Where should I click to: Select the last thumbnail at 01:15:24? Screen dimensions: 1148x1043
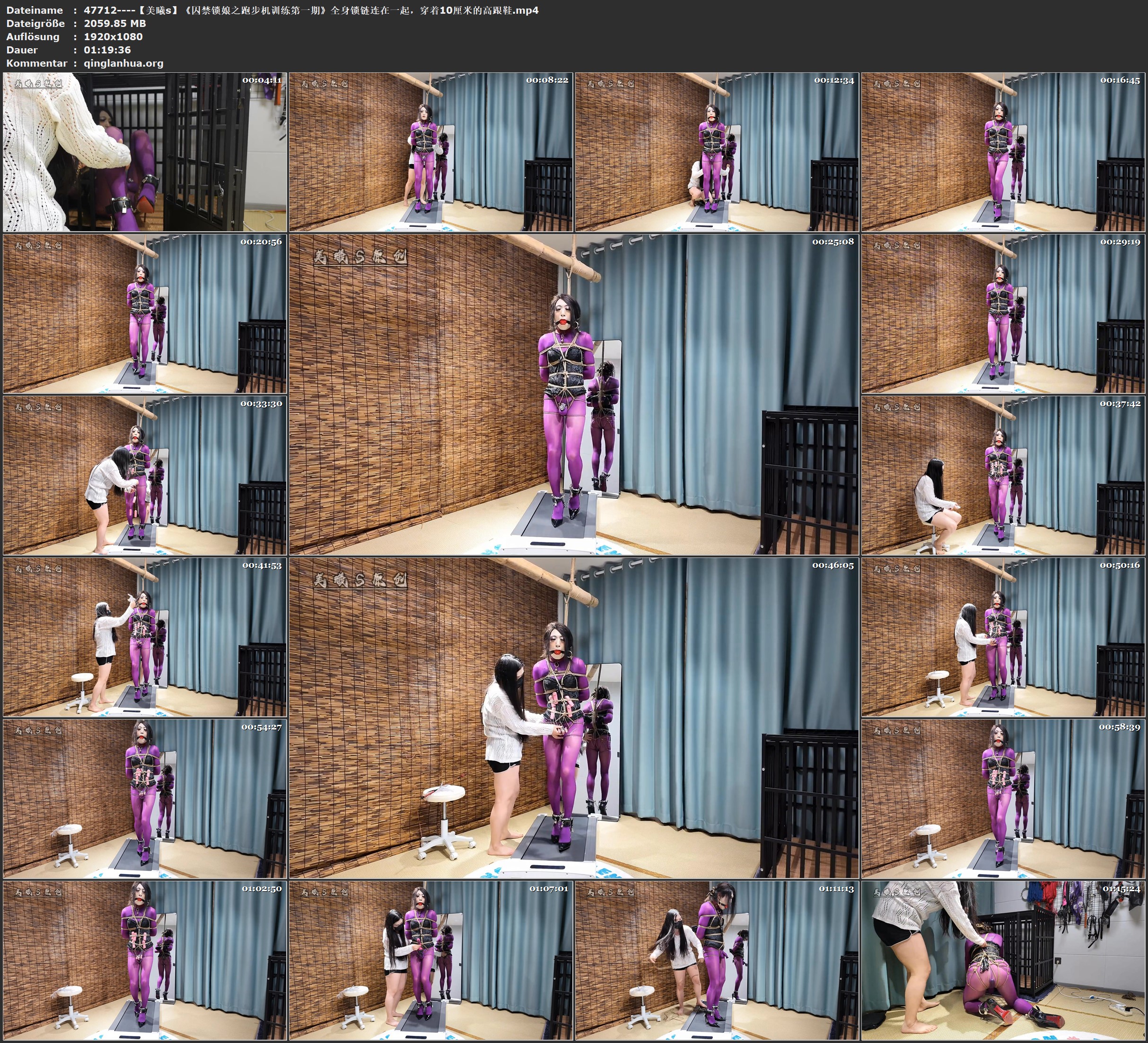tap(1003, 960)
